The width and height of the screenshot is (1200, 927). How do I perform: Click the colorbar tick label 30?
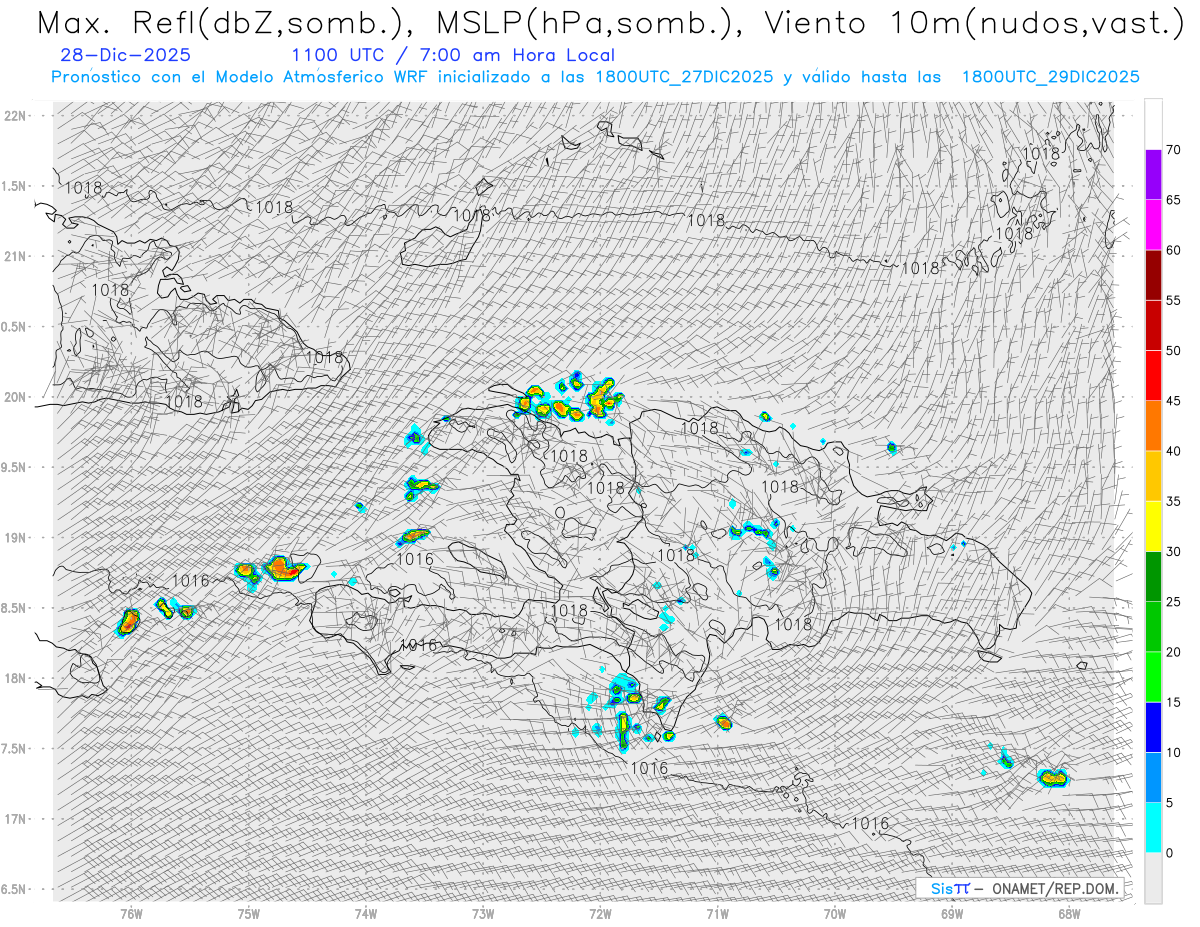pos(1173,552)
